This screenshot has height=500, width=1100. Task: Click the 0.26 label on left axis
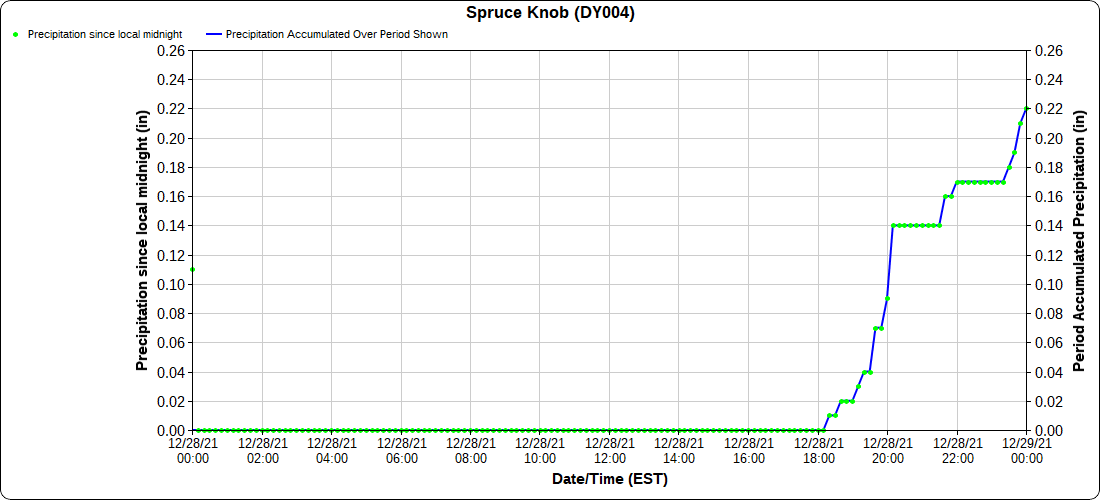pyautogui.click(x=171, y=50)
